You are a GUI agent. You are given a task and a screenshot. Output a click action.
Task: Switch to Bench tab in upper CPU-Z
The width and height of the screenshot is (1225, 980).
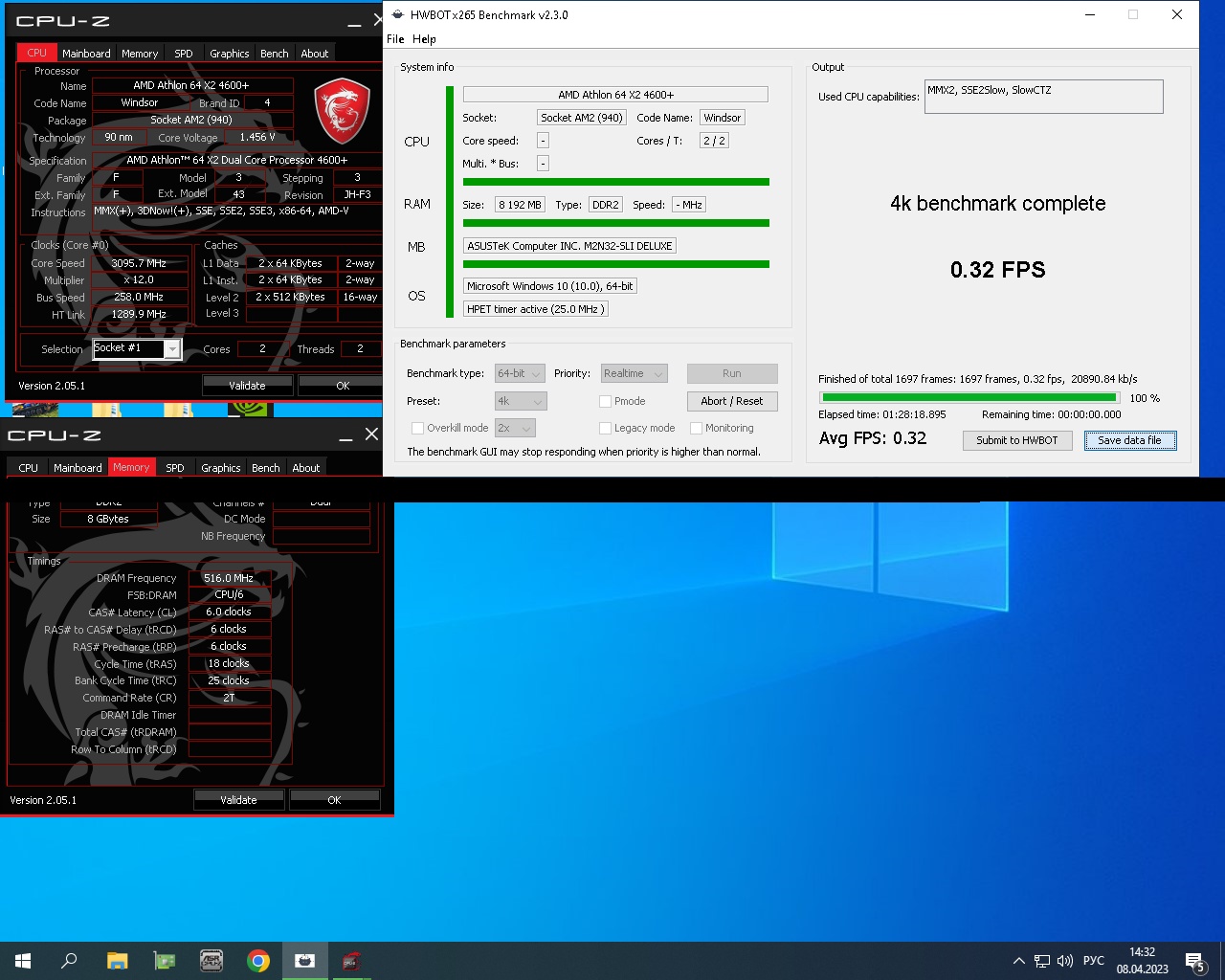(x=275, y=54)
